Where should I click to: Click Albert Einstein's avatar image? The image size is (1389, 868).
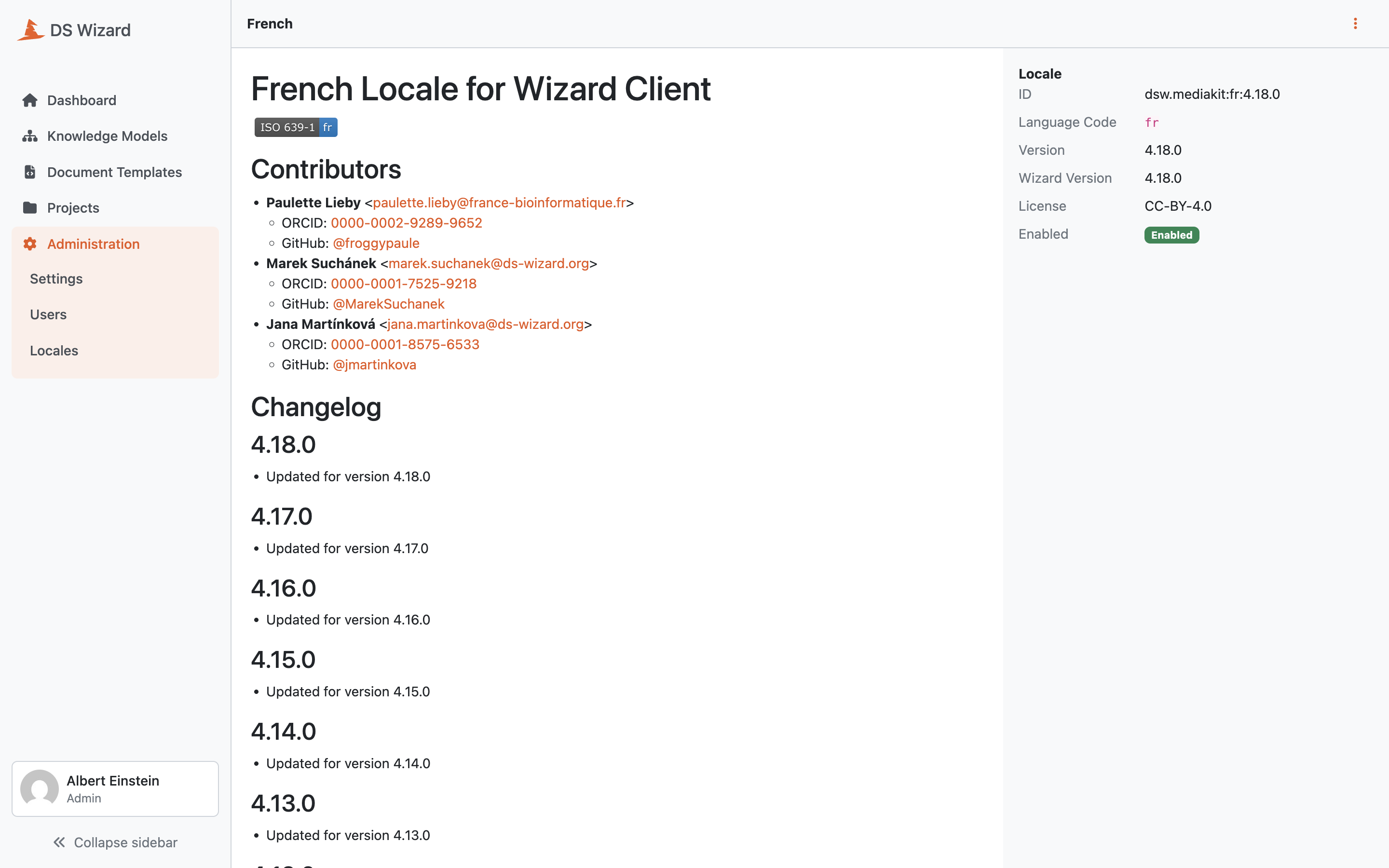click(40, 789)
